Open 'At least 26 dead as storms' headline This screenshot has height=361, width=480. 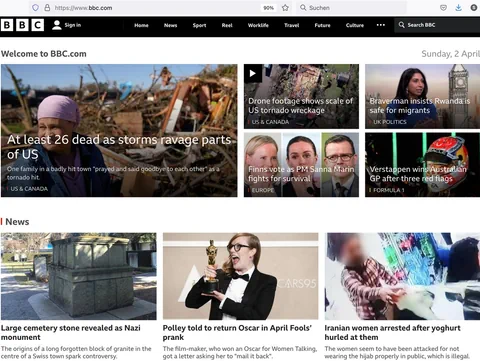tap(119, 147)
